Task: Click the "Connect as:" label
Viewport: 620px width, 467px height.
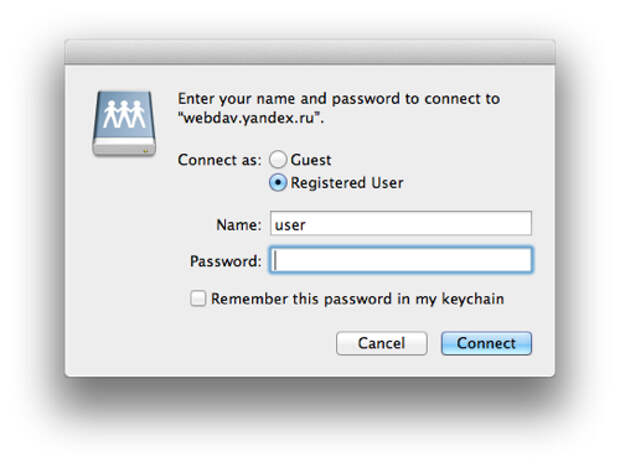Action: click(x=219, y=160)
